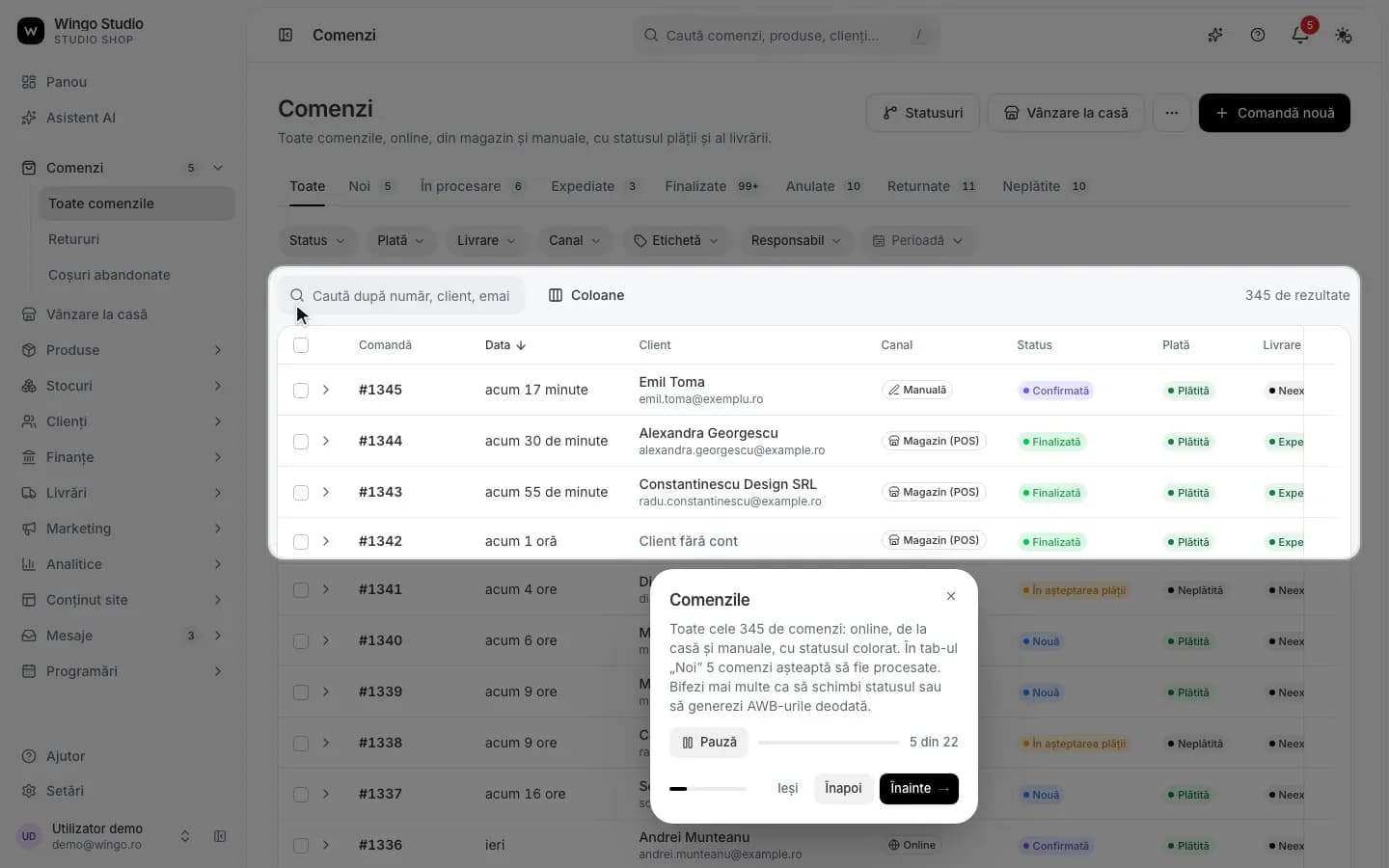Image resolution: width=1389 pixels, height=868 pixels.
Task: Switch to the Noi tab
Action: click(x=372, y=186)
